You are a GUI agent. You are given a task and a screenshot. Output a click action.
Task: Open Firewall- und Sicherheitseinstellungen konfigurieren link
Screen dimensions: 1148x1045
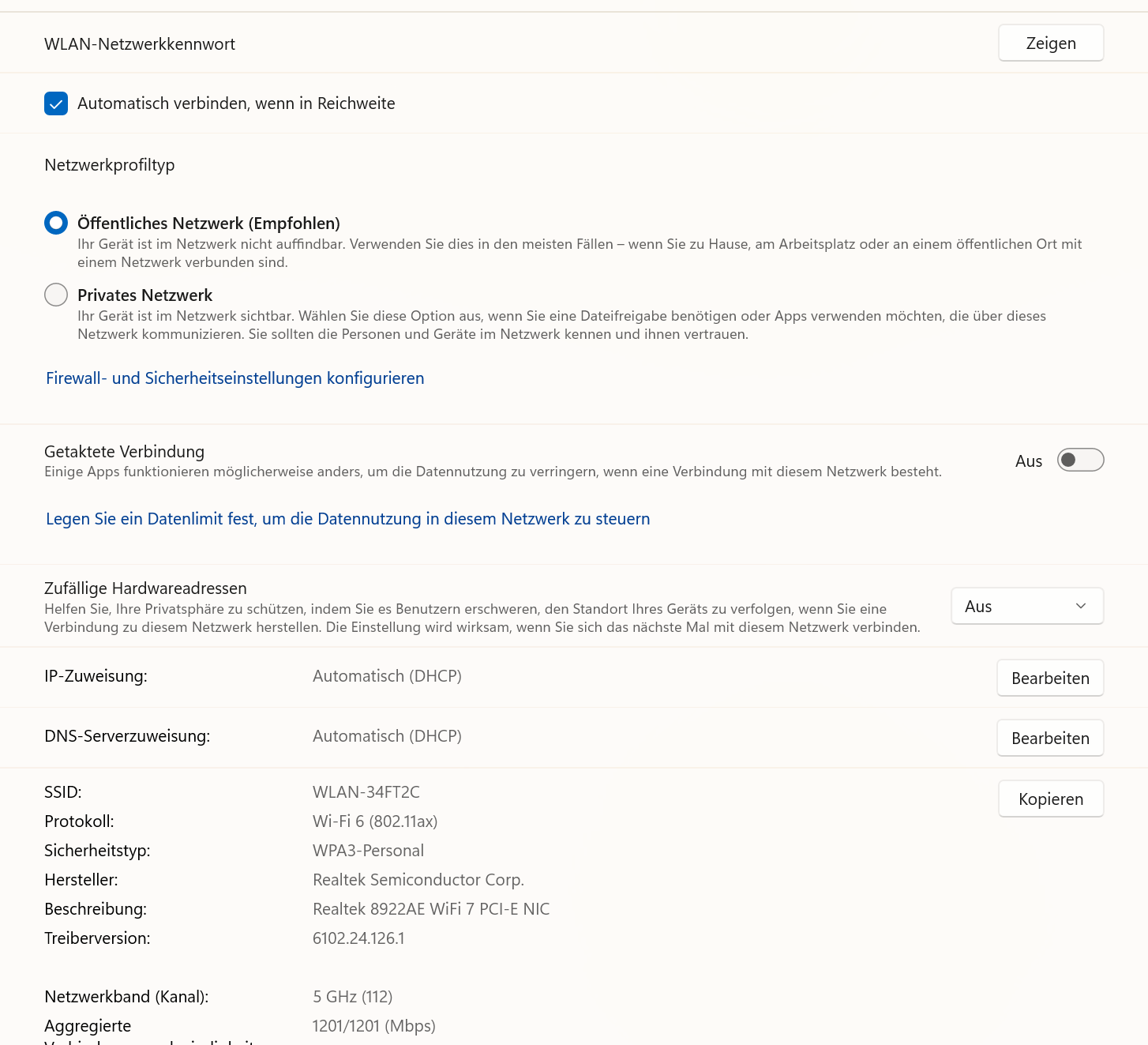click(234, 378)
